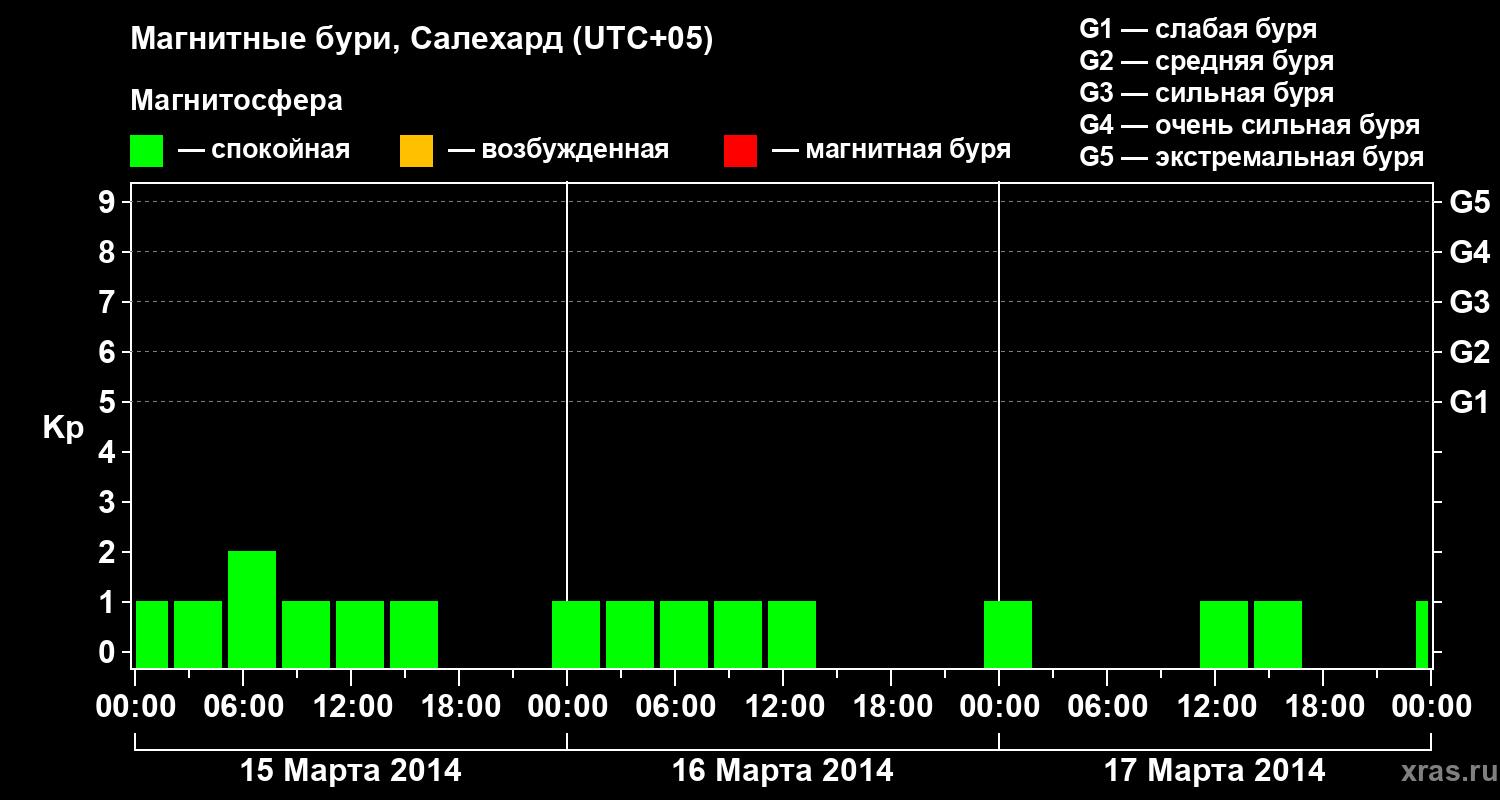Click 'G1 — слабая буря' legend line
The height and width of the screenshot is (800, 1500).
pyautogui.click(x=1198, y=29)
